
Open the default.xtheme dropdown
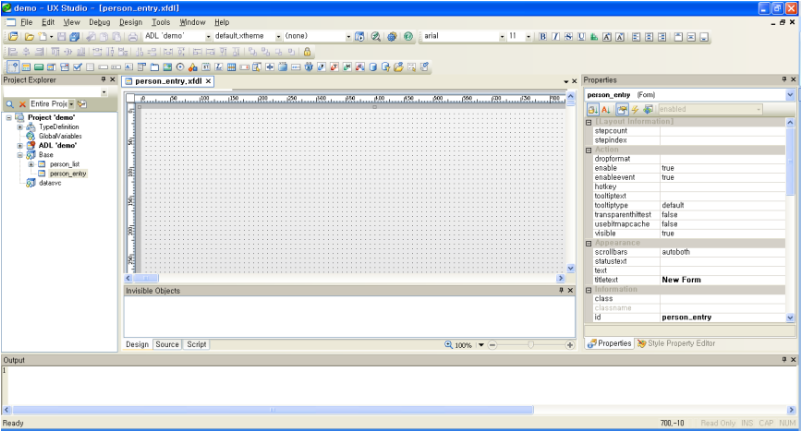pyautogui.click(x=272, y=36)
